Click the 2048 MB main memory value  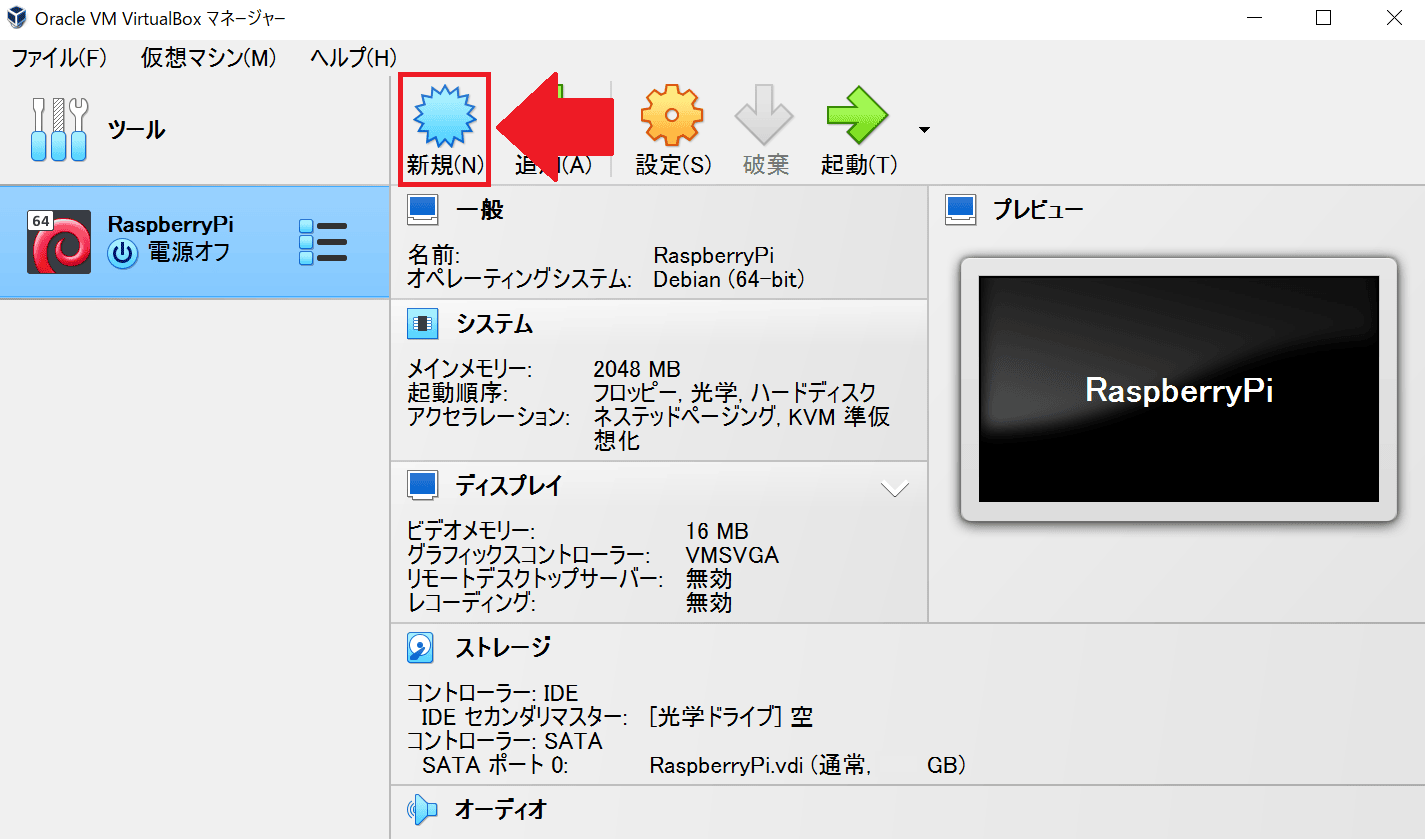click(x=637, y=369)
